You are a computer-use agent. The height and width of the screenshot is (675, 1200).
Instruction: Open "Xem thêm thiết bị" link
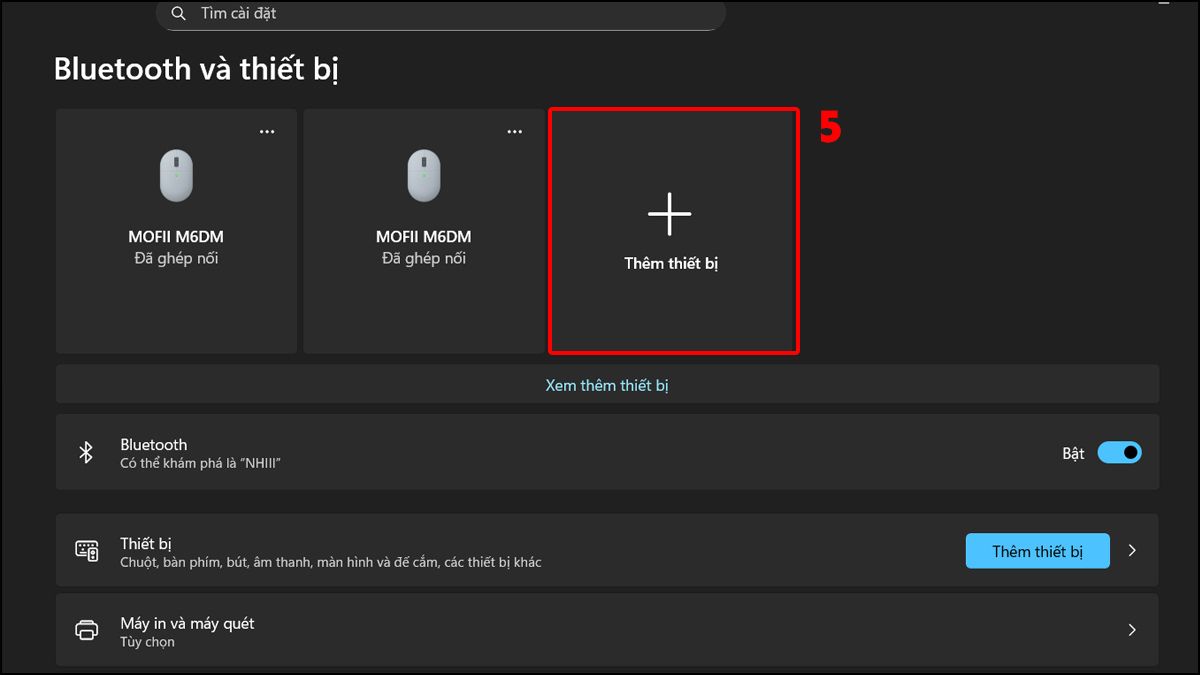coord(607,385)
